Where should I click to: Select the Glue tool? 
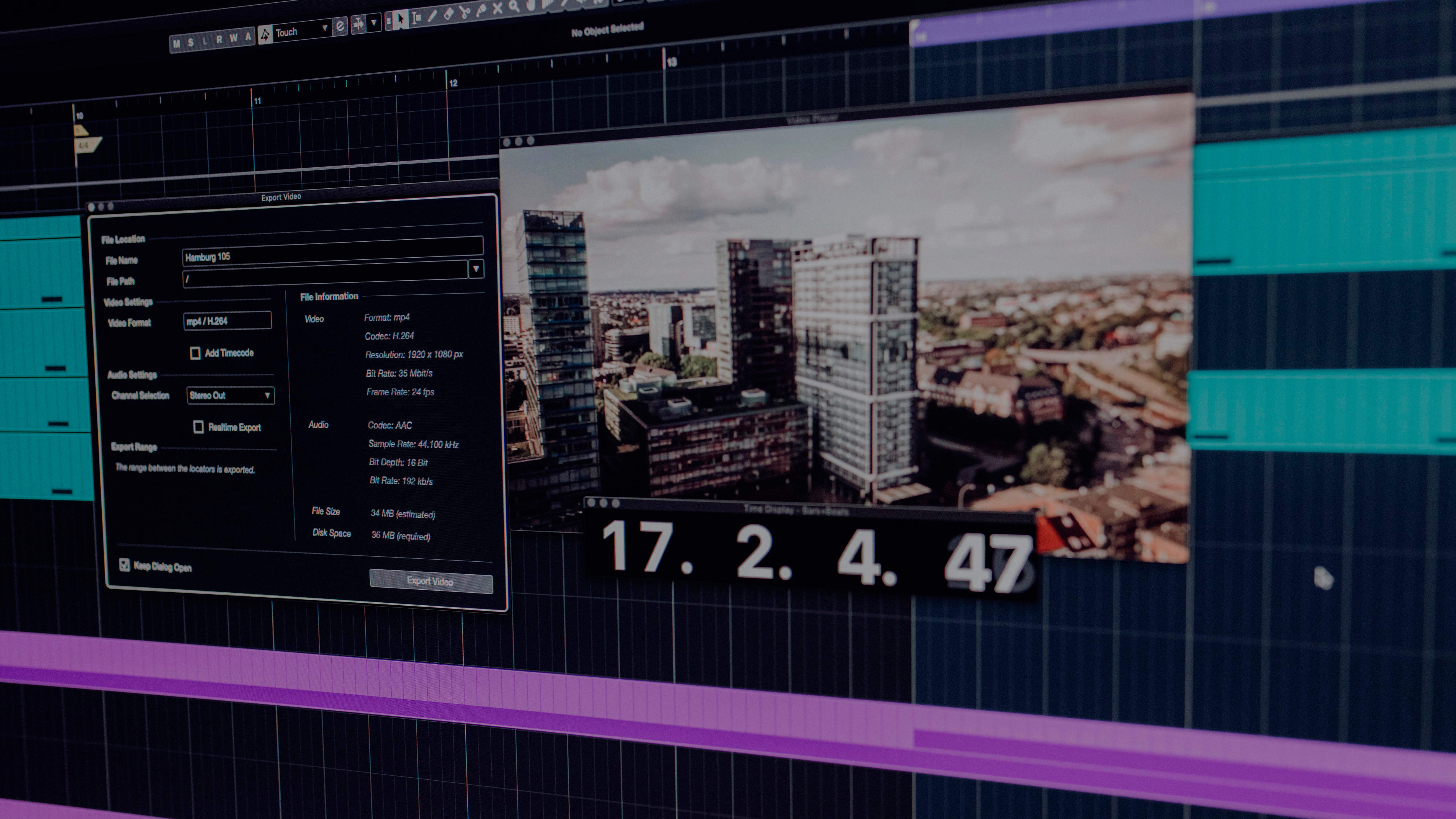481,10
